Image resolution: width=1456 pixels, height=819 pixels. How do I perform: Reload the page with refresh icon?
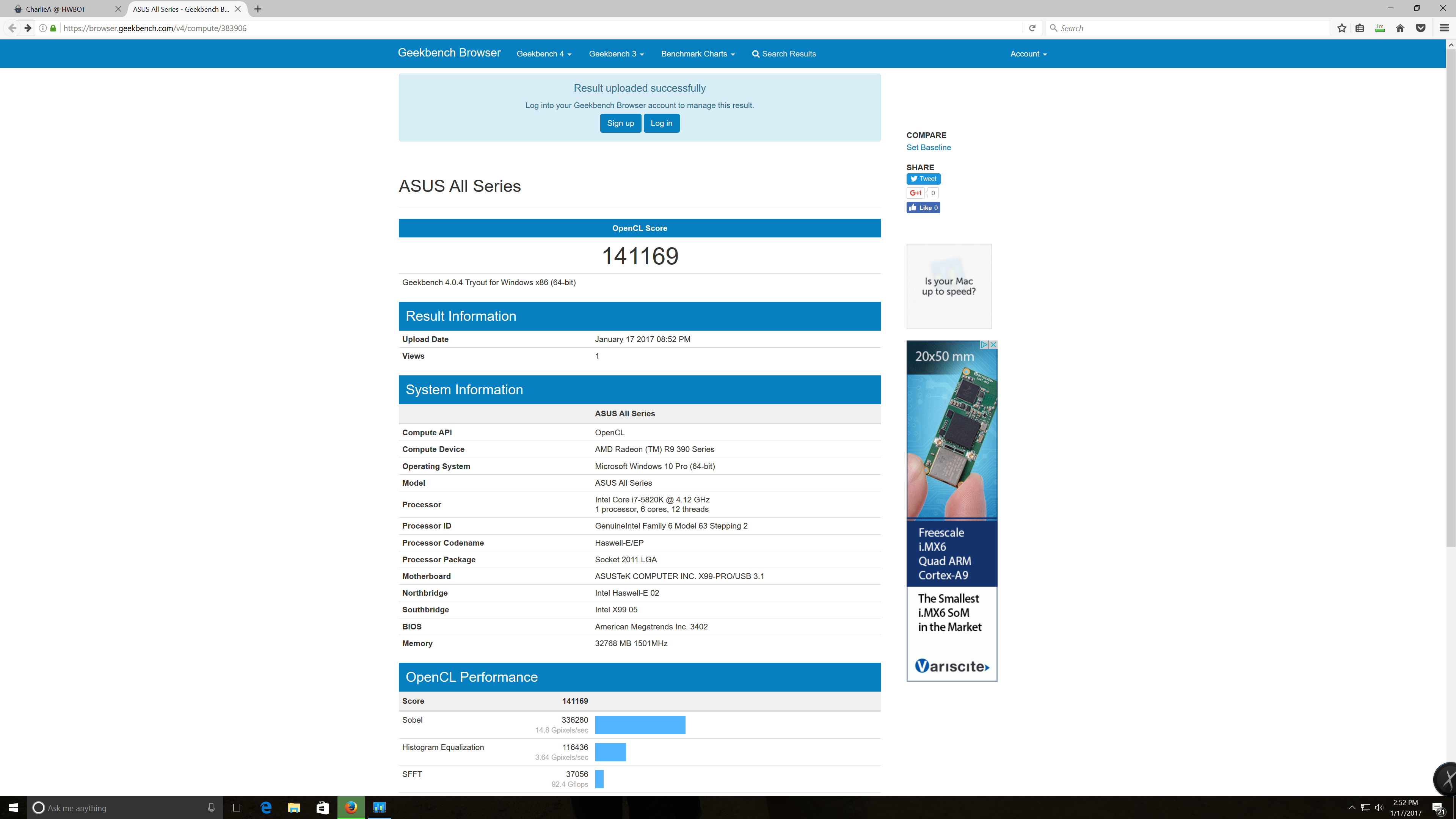click(x=1032, y=28)
